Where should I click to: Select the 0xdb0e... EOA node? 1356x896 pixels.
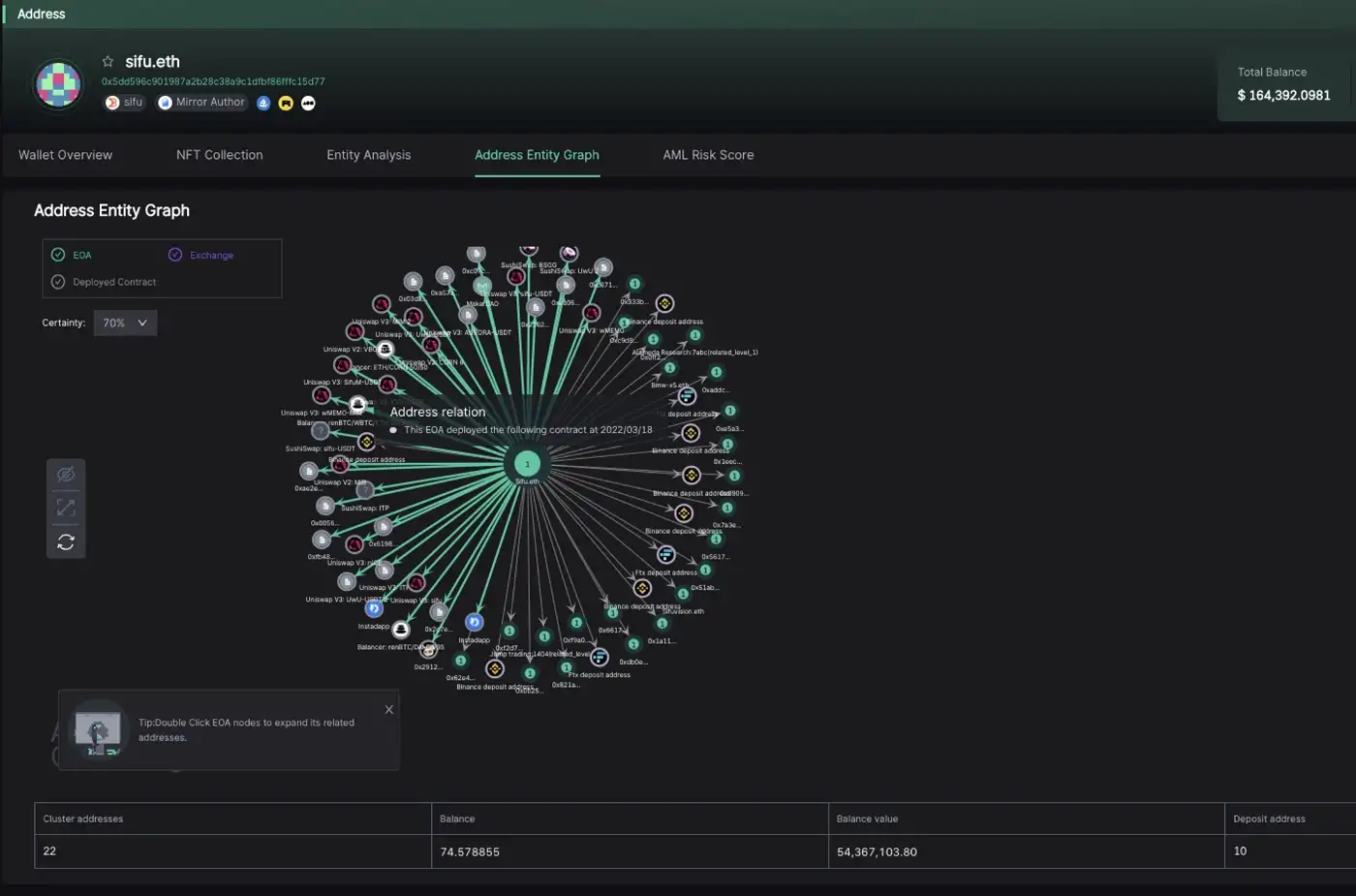coord(633,644)
